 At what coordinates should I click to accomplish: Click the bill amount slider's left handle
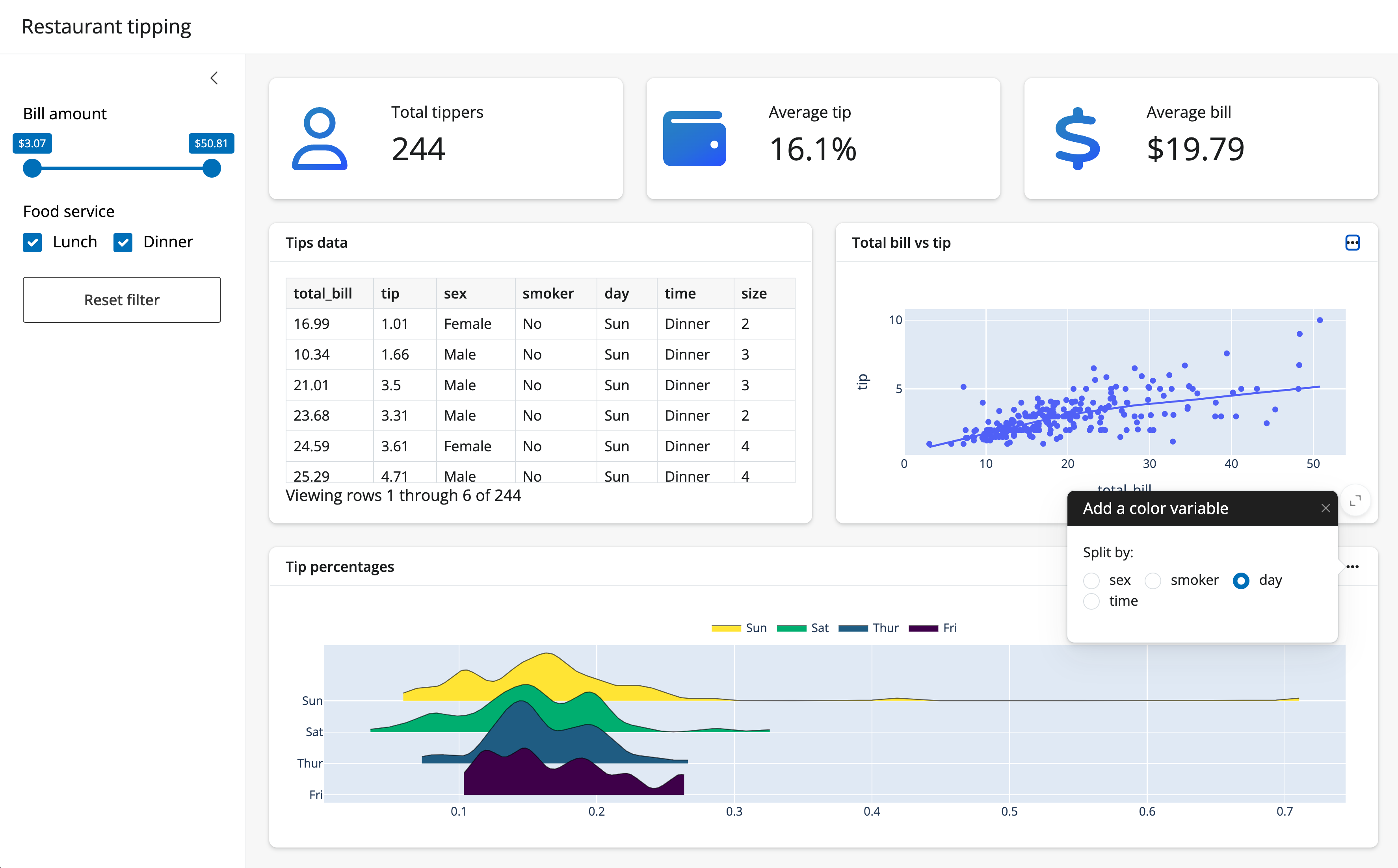(32, 168)
